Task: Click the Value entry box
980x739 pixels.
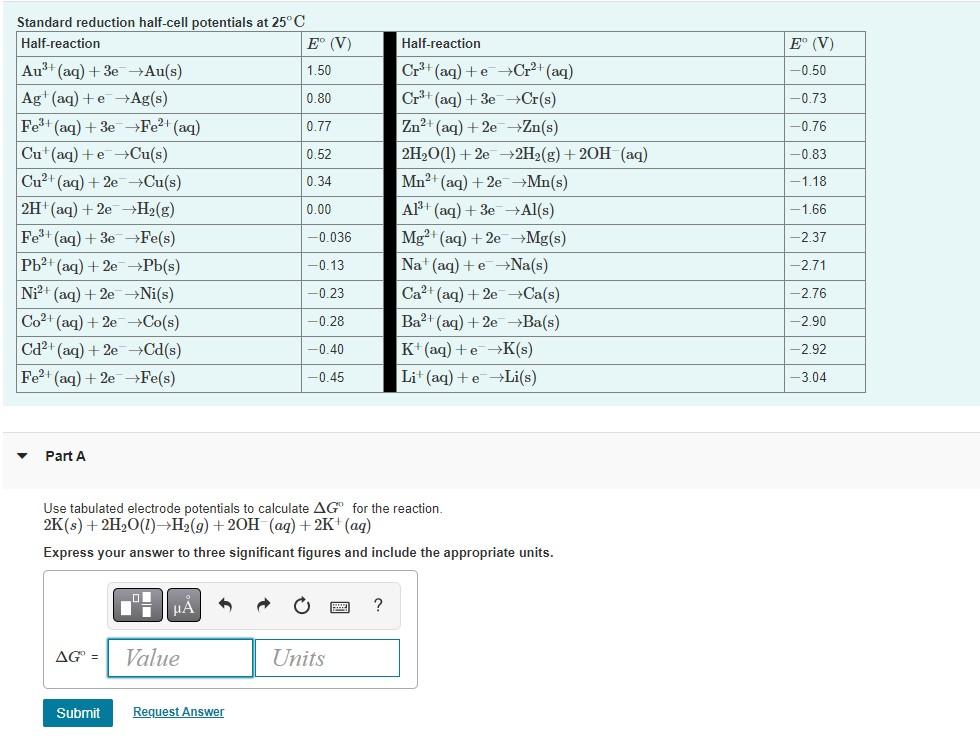Action: pos(180,658)
